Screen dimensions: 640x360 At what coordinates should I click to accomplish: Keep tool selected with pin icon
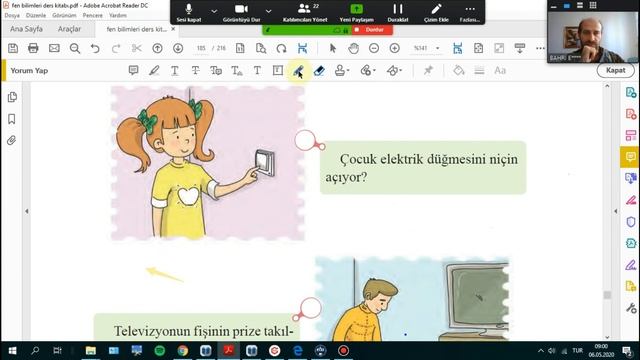pyautogui.click(x=428, y=70)
